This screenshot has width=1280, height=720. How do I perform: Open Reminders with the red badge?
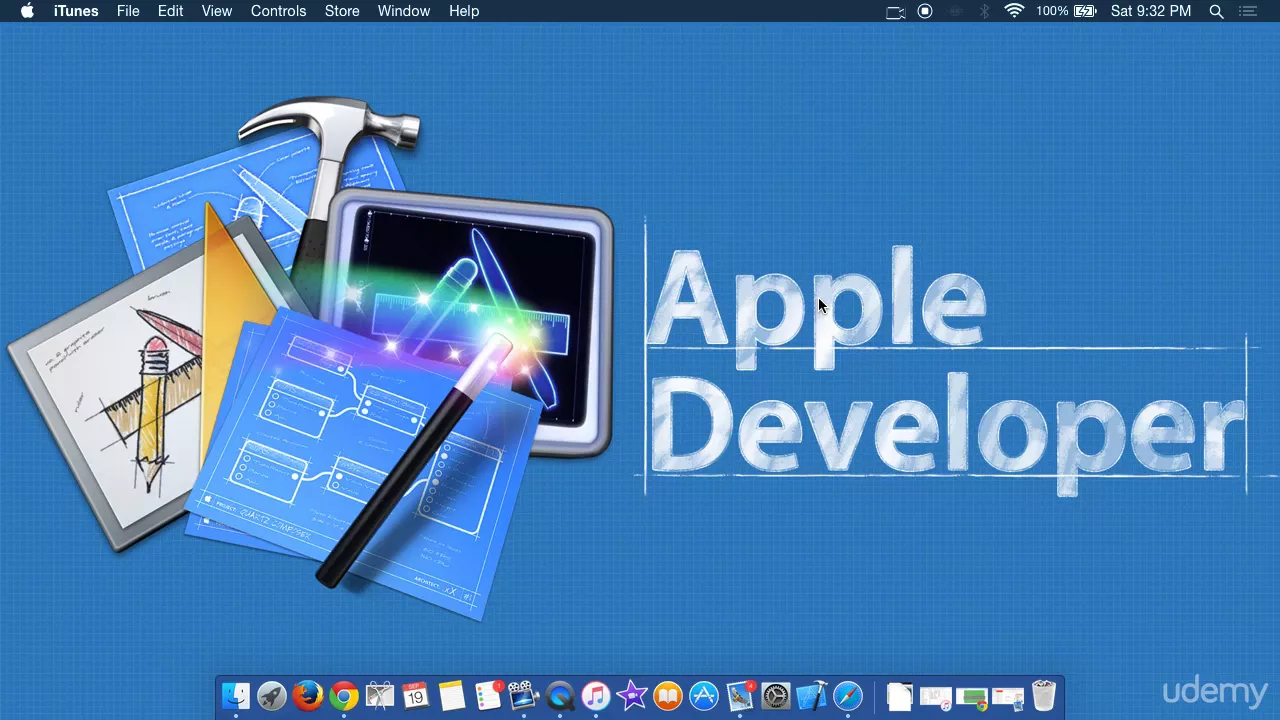click(x=488, y=696)
